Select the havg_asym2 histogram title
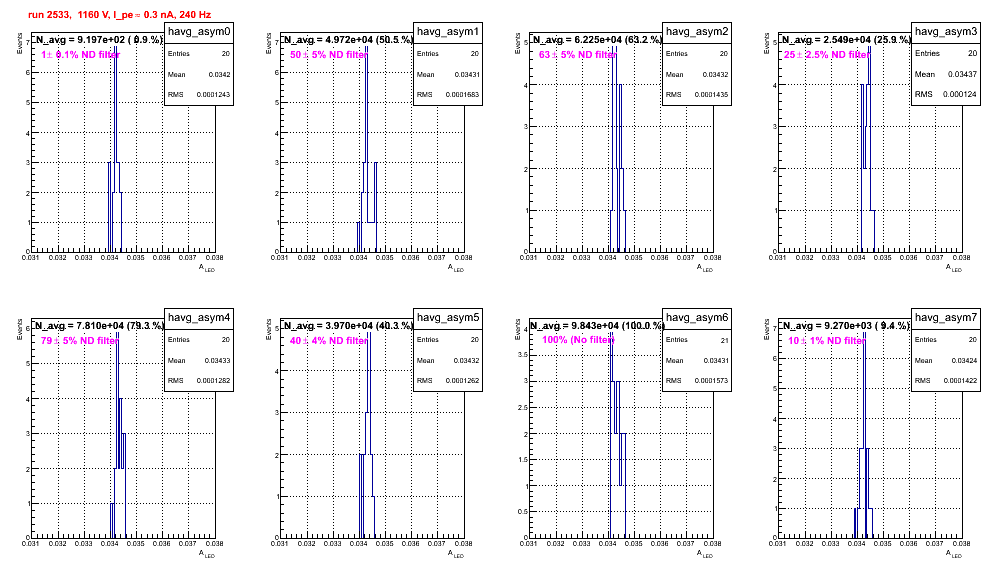Screen dimensions: 996x572 (x=697, y=32)
